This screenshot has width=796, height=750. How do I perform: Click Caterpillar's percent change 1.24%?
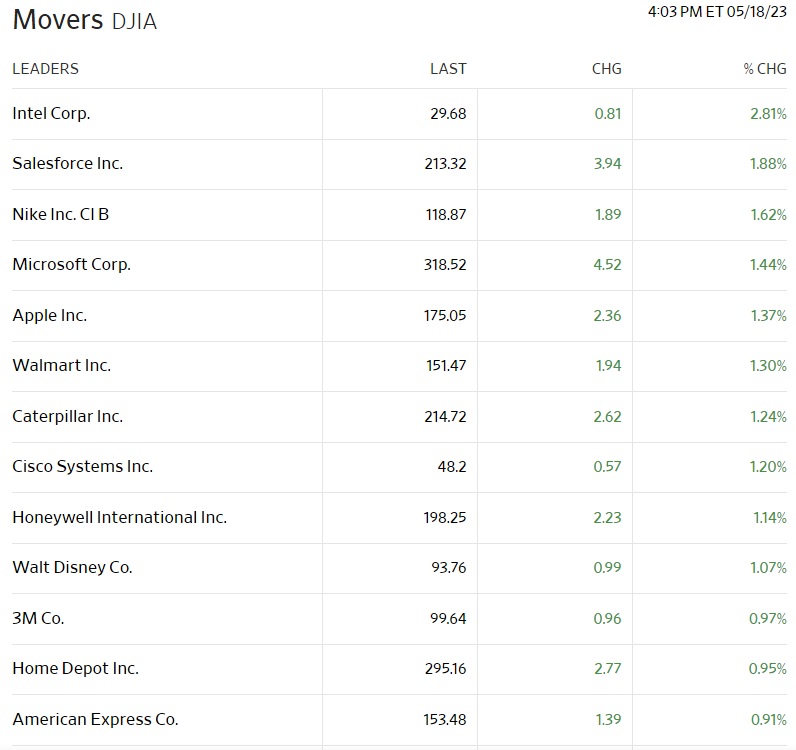pyautogui.click(x=769, y=417)
